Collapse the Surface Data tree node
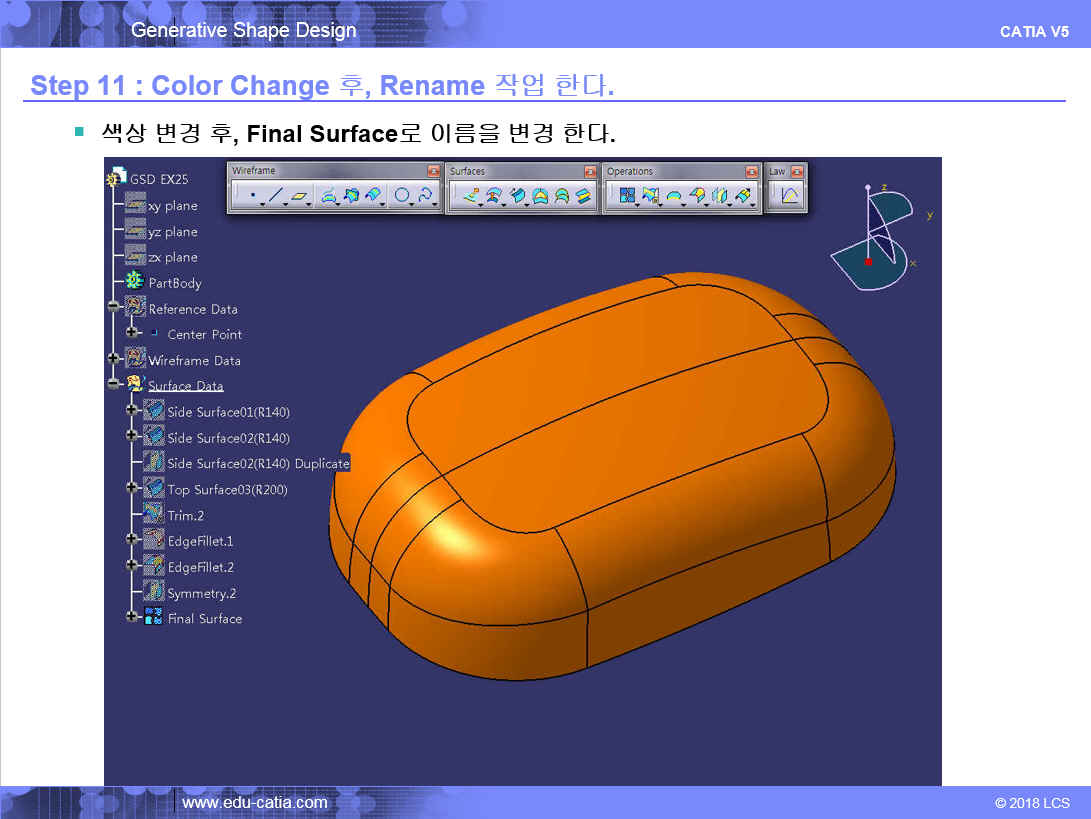1091x819 pixels. (114, 385)
